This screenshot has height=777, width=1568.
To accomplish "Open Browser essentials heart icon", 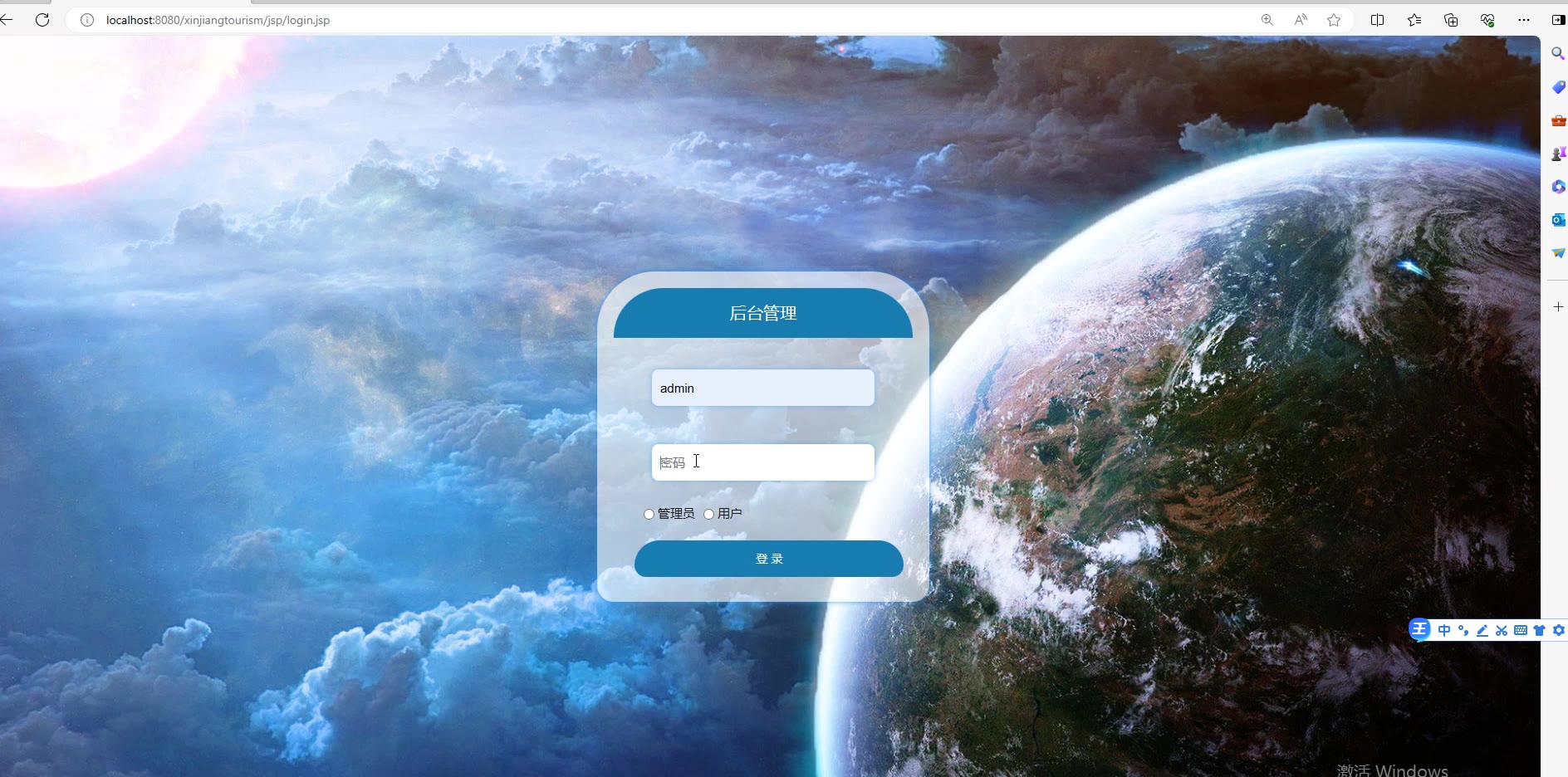I will coord(1487,20).
